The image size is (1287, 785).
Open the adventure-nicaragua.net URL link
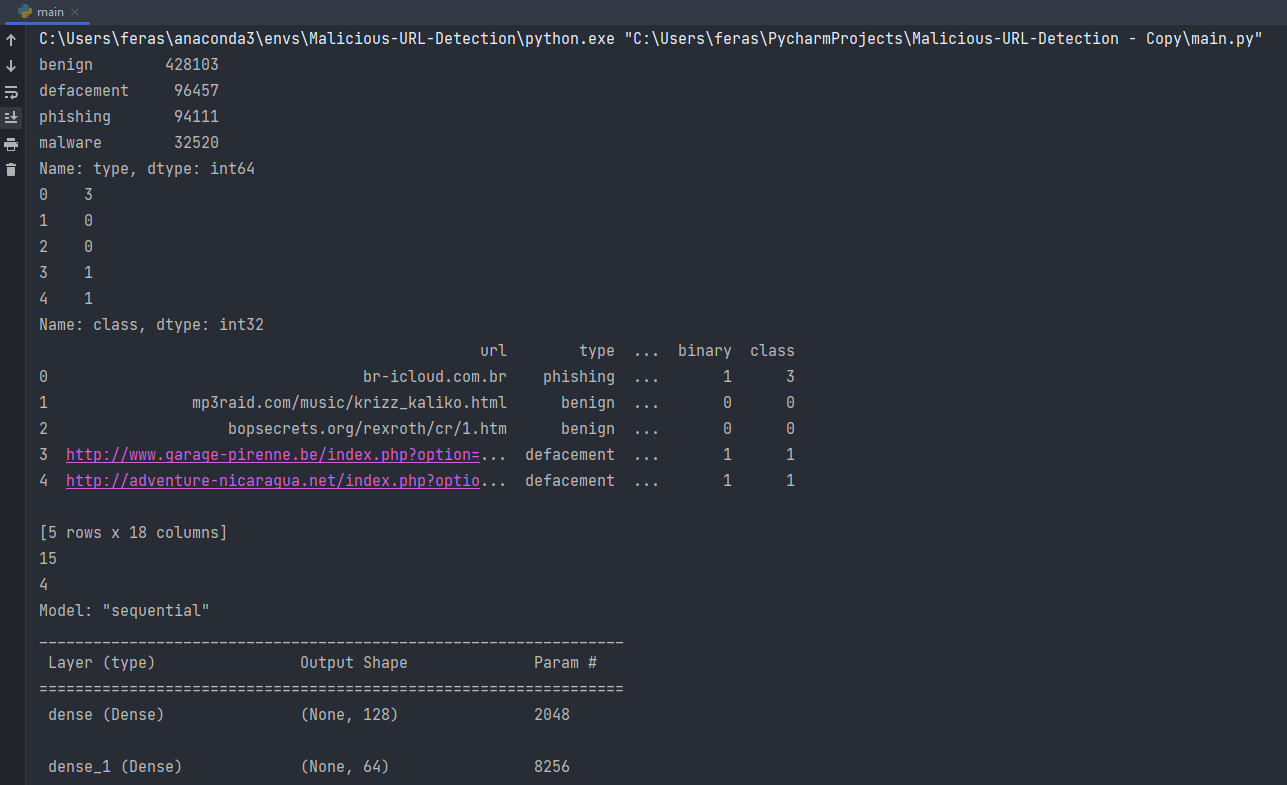click(x=272, y=481)
